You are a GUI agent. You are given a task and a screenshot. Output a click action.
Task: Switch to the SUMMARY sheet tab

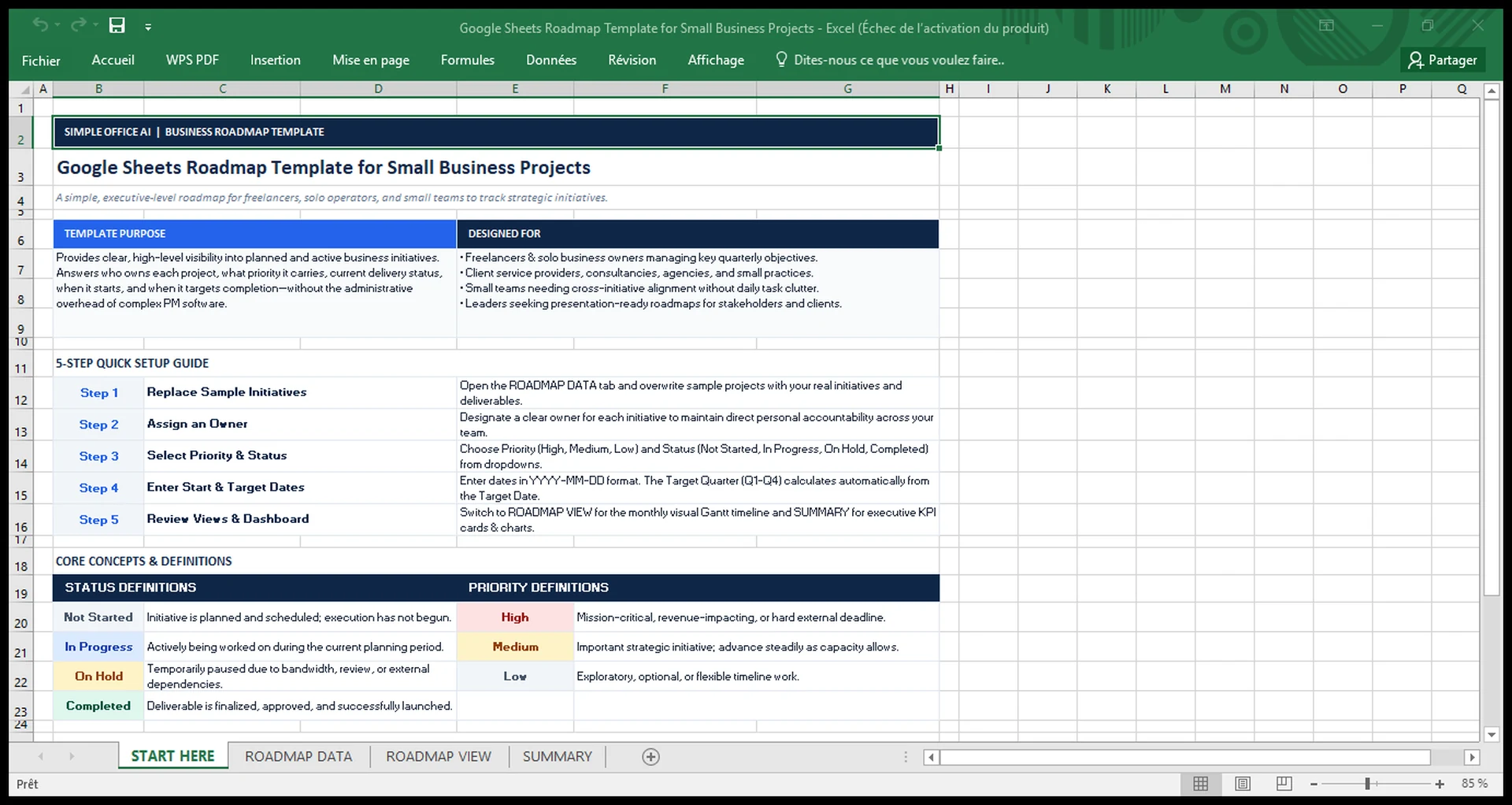pos(557,756)
